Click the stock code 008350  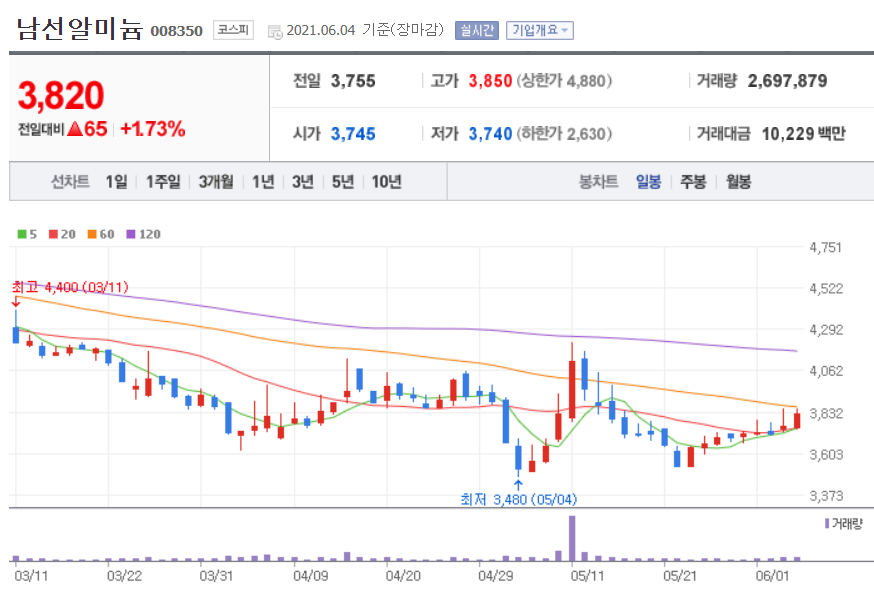(x=176, y=31)
